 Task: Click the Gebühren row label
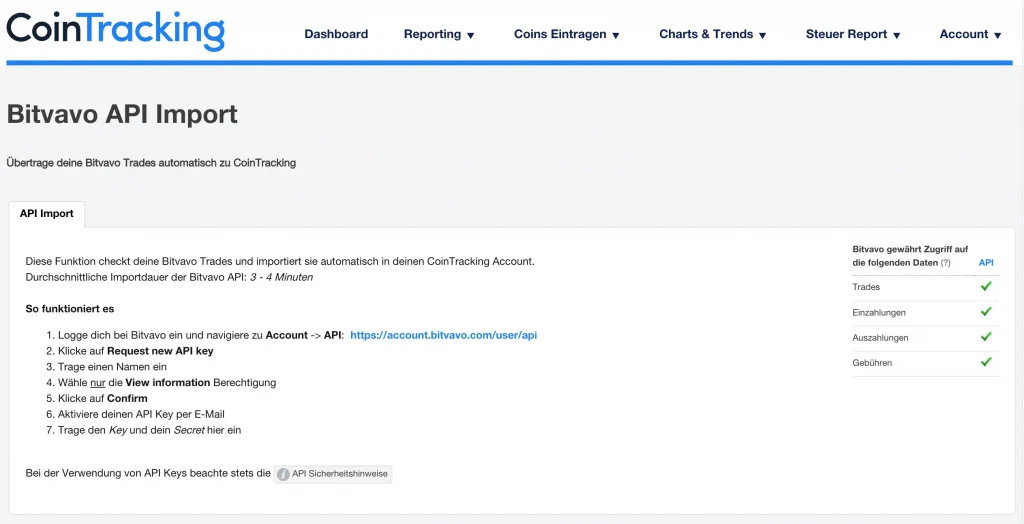point(872,362)
